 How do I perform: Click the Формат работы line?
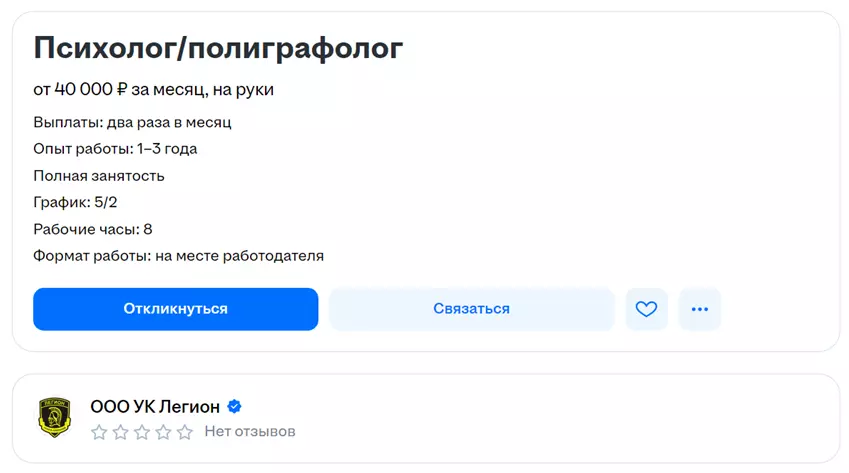pos(178,256)
